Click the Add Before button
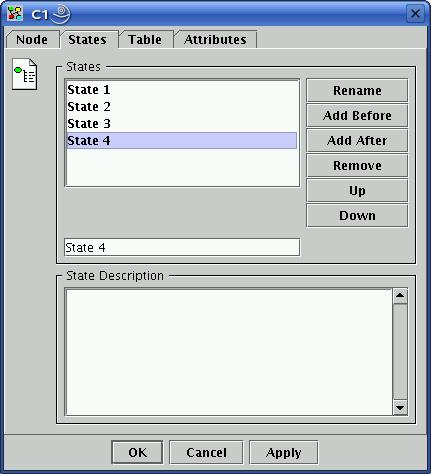Screen dimensions: 431x474 [357, 115]
